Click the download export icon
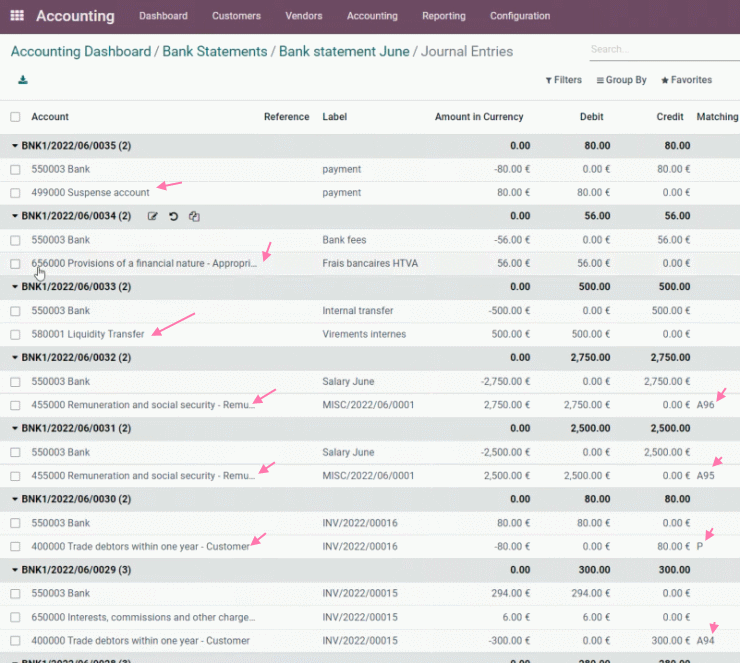740x663 pixels. tap(23, 80)
